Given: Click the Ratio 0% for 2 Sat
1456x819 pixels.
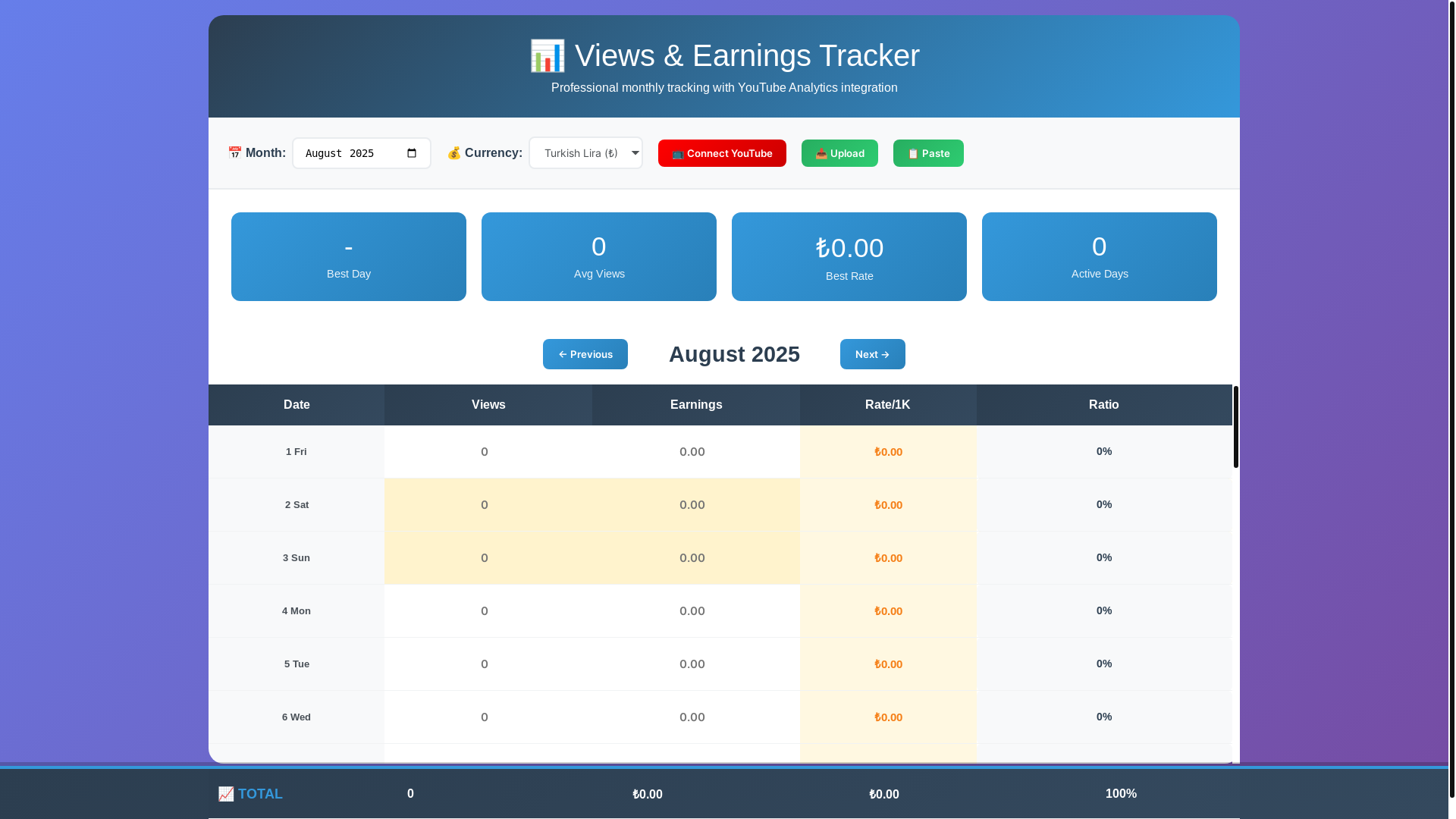Looking at the screenshot, I should click(1104, 504).
